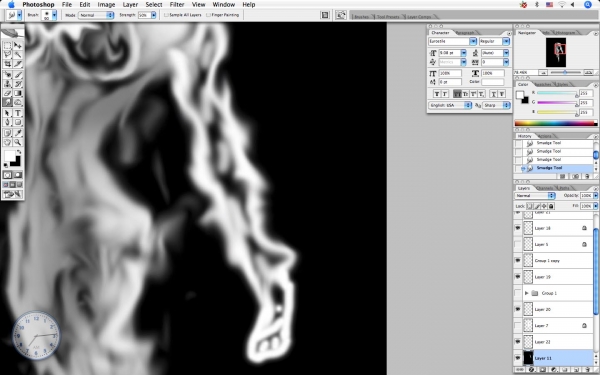Show Group 1 visibility box
The width and height of the screenshot is (600, 375).
click(x=518, y=293)
